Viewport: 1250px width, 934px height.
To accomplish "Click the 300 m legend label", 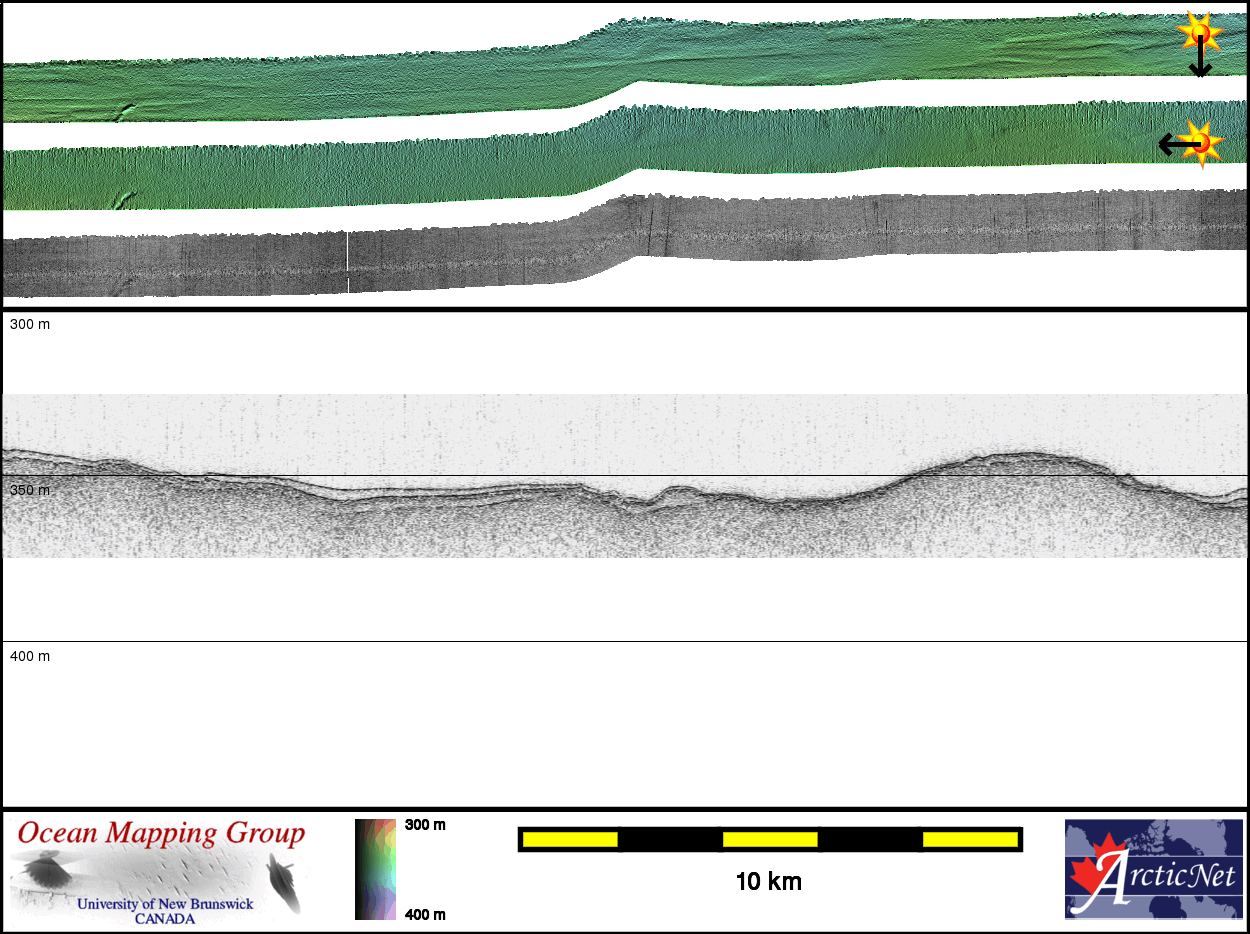I will click(x=425, y=825).
